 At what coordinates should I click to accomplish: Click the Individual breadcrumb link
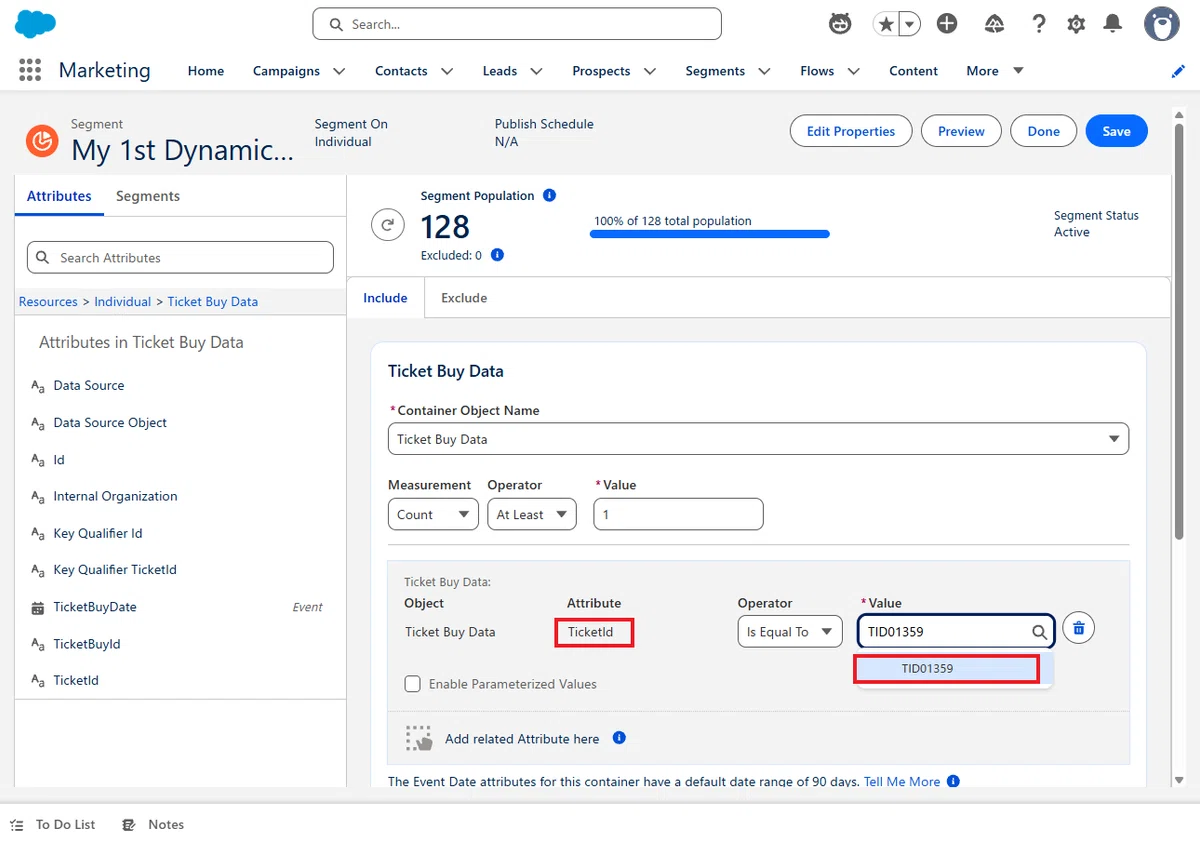(x=123, y=301)
